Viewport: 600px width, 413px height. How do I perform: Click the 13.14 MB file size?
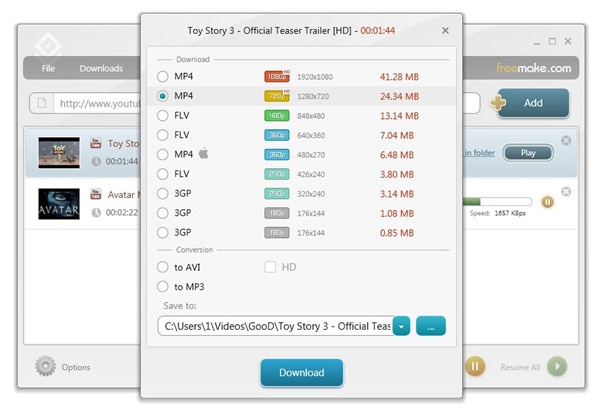point(399,116)
